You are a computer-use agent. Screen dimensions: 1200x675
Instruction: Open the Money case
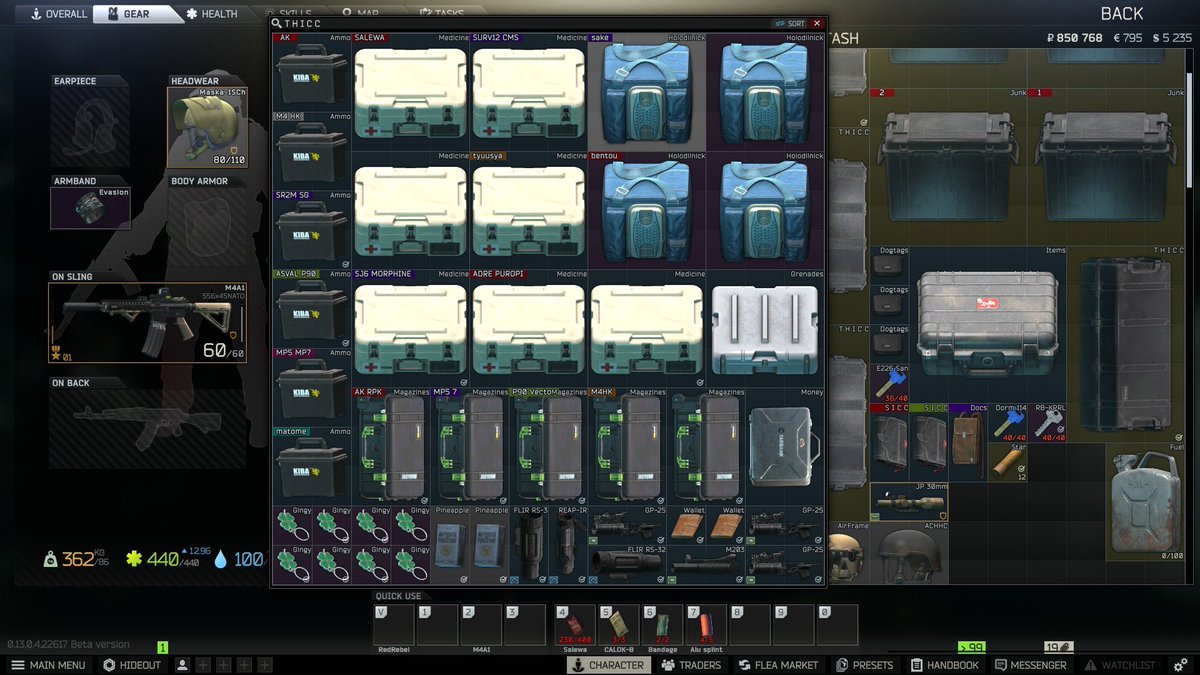click(786, 446)
